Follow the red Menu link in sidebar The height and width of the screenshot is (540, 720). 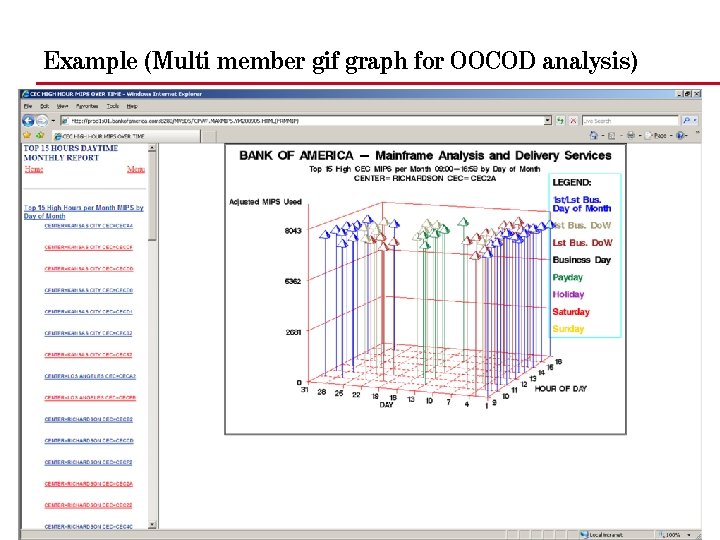[136, 169]
